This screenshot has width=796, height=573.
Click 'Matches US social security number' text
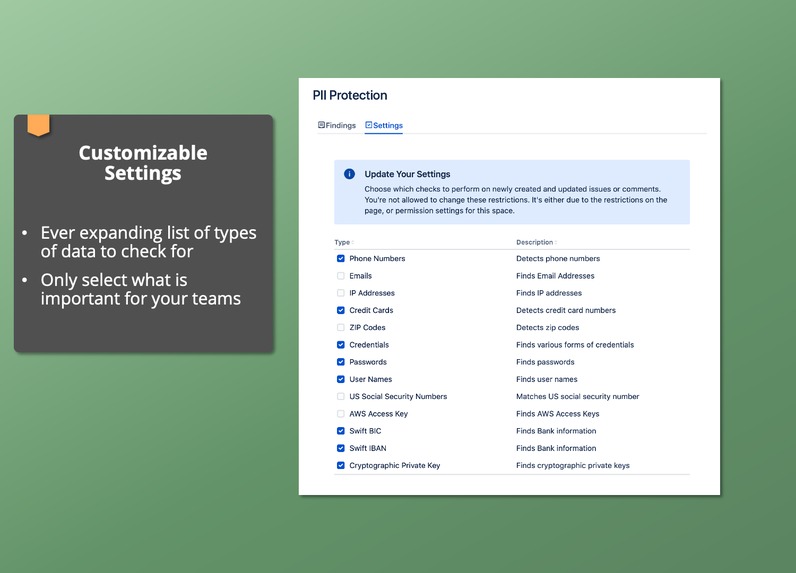(x=577, y=396)
